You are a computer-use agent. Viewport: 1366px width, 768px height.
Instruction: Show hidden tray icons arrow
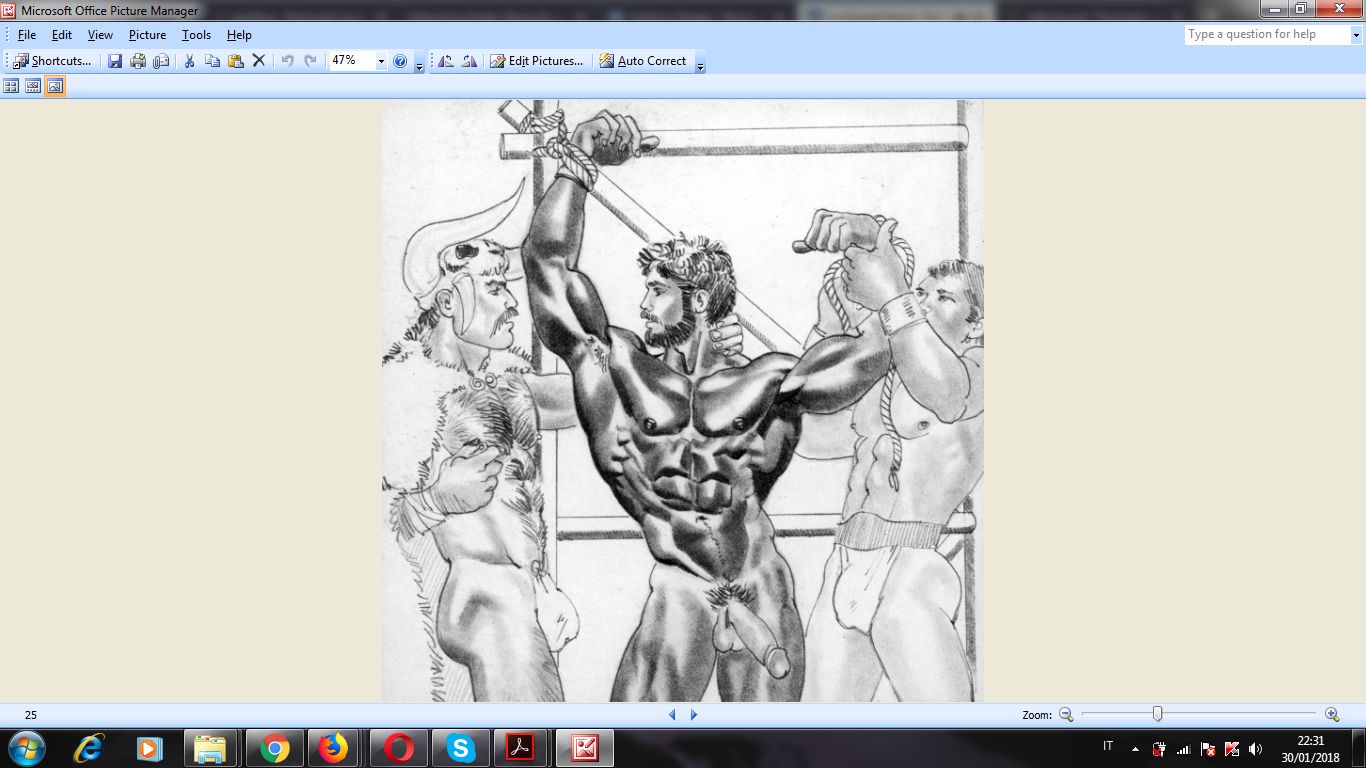click(x=1135, y=748)
